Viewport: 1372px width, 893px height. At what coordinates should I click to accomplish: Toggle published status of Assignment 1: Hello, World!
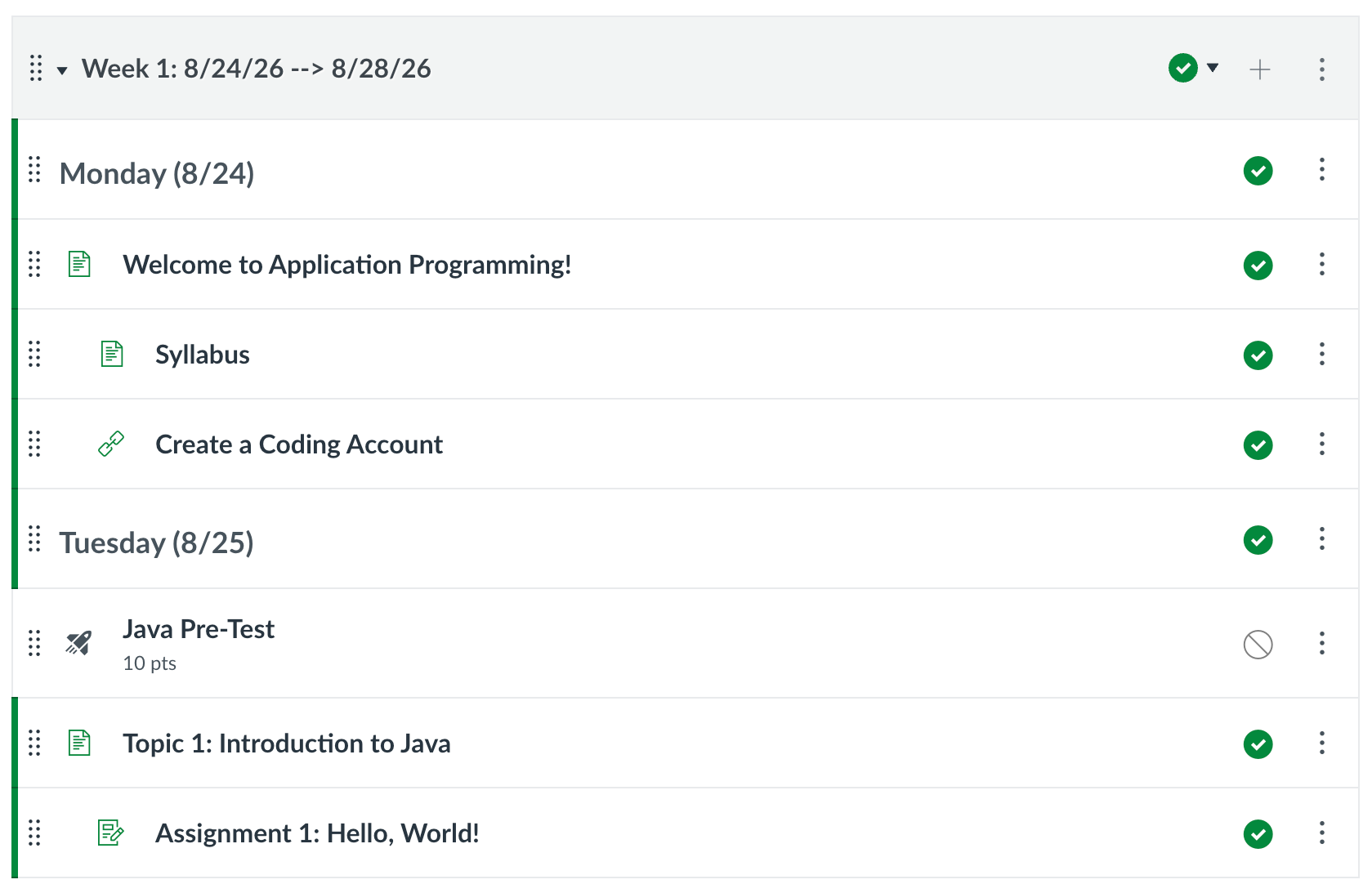tap(1258, 834)
